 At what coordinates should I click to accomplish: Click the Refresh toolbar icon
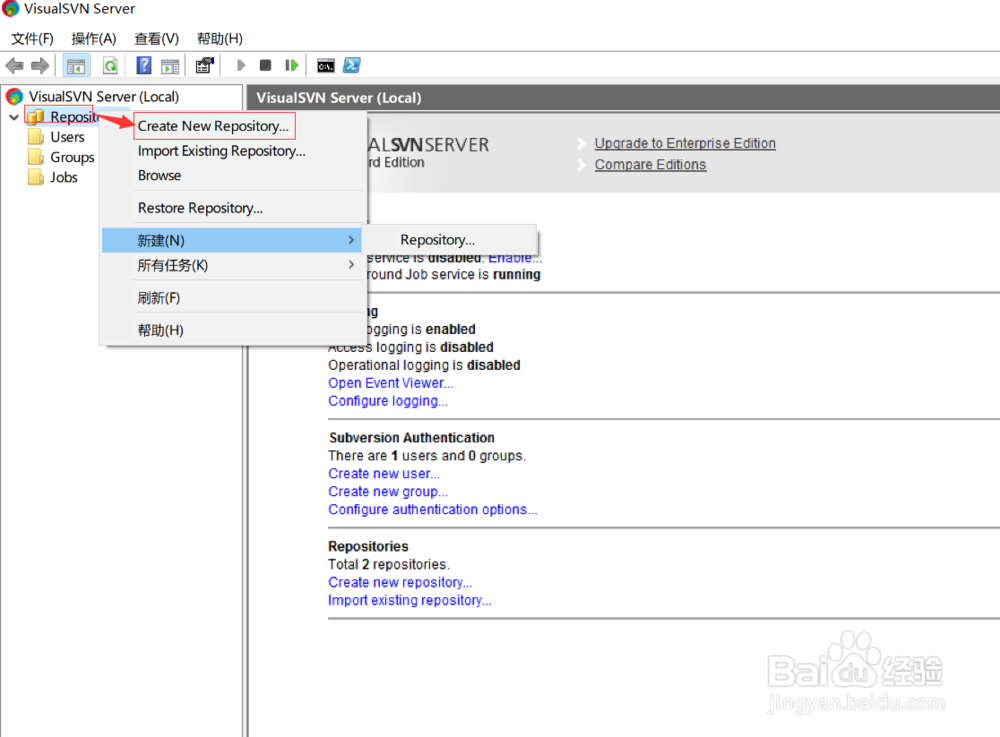pos(110,66)
